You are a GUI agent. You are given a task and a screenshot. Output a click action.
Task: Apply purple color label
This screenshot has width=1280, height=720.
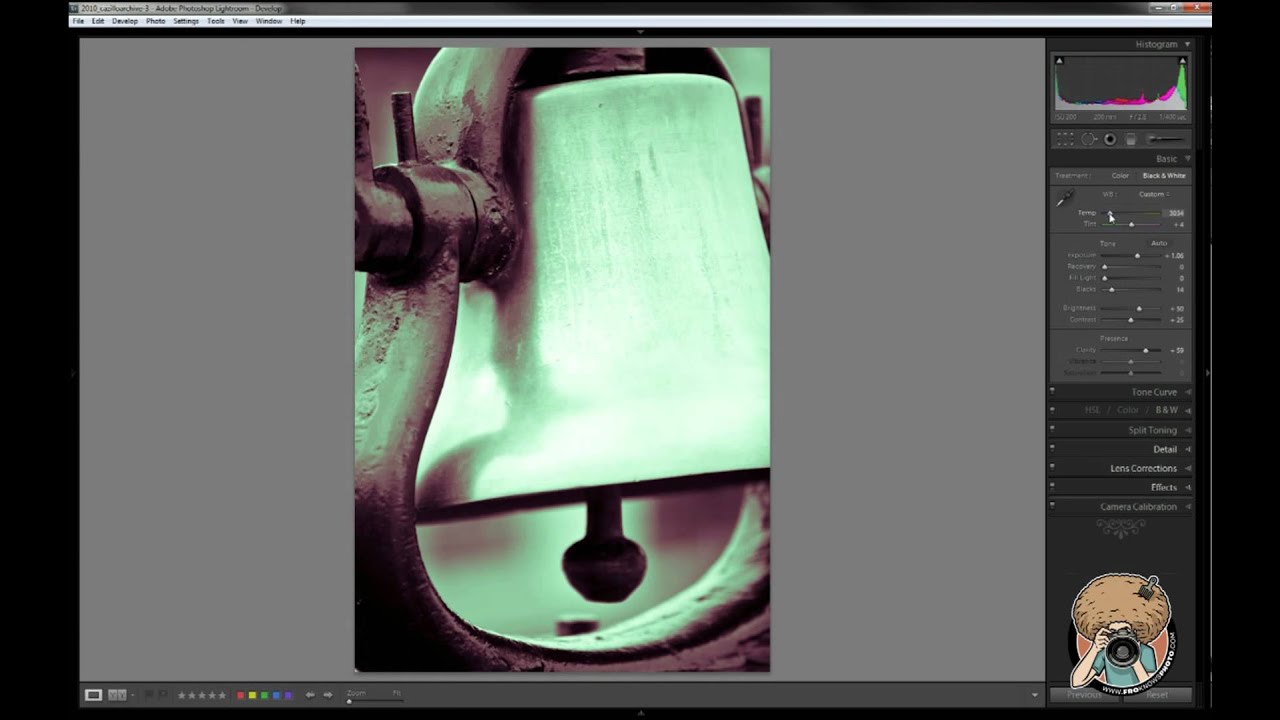(x=288, y=695)
